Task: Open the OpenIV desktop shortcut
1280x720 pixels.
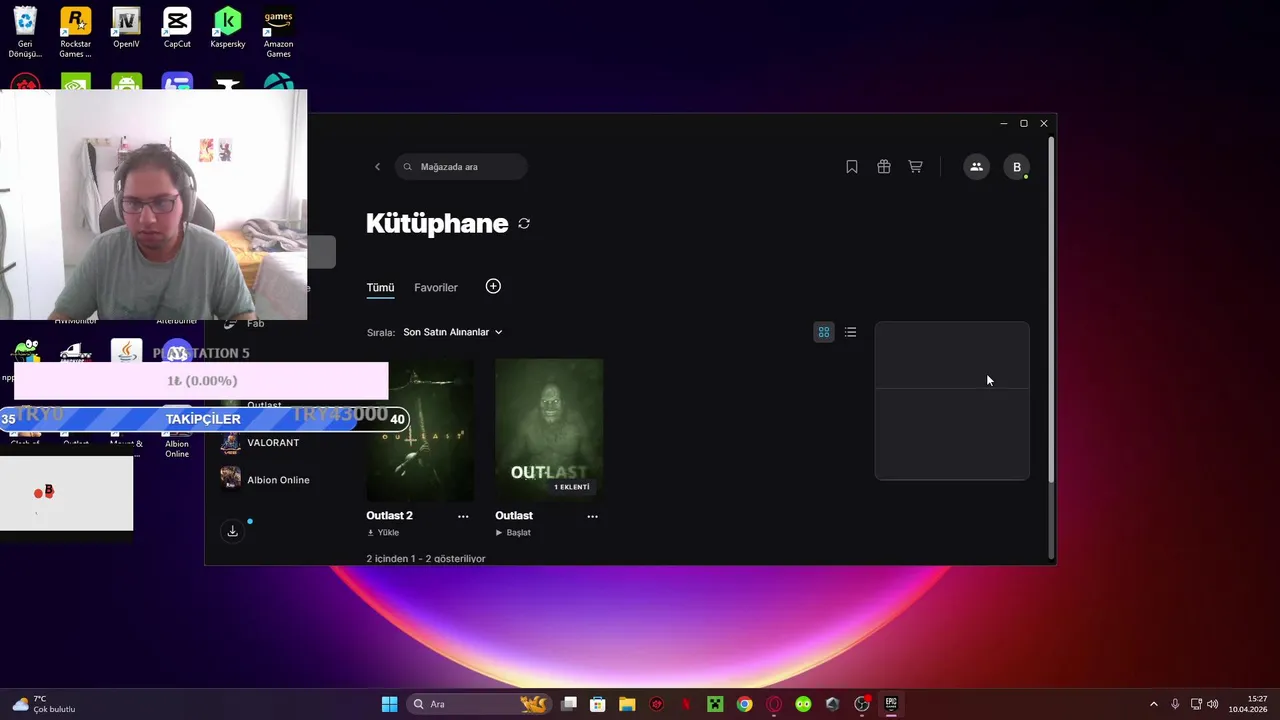Action: click(x=126, y=28)
